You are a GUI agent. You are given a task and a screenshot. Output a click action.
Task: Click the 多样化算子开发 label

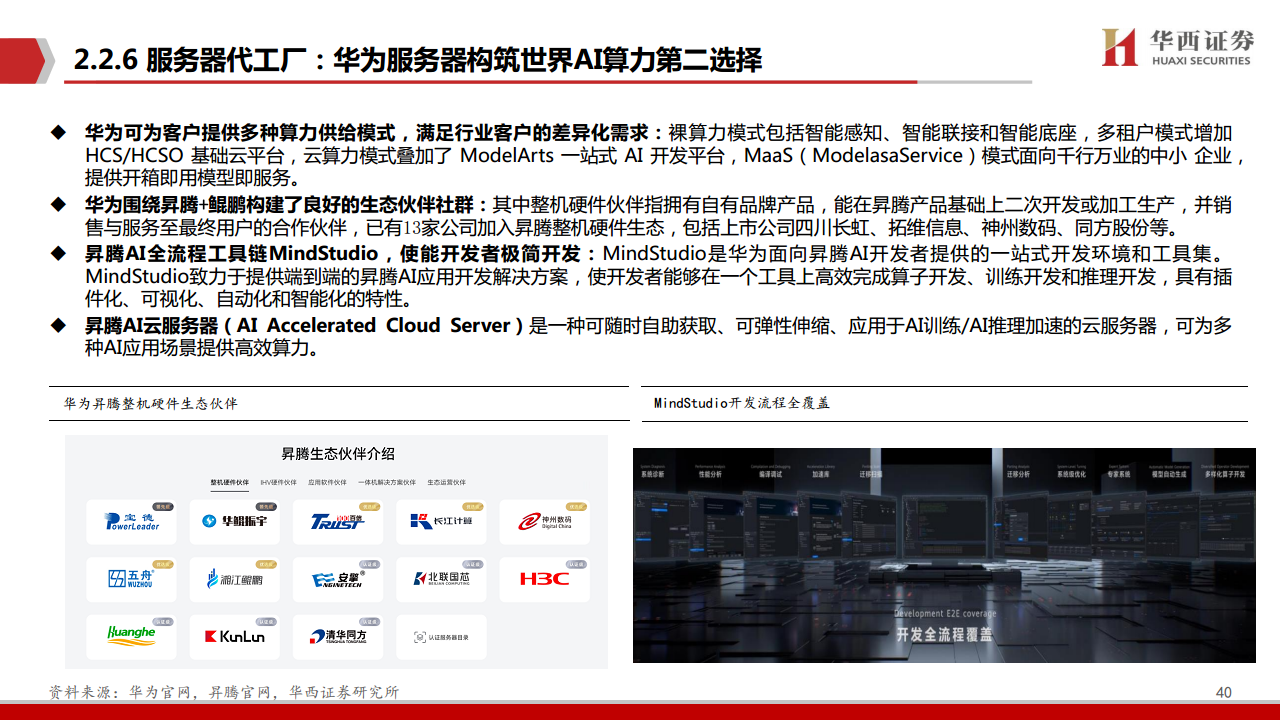pyautogui.click(x=1225, y=474)
